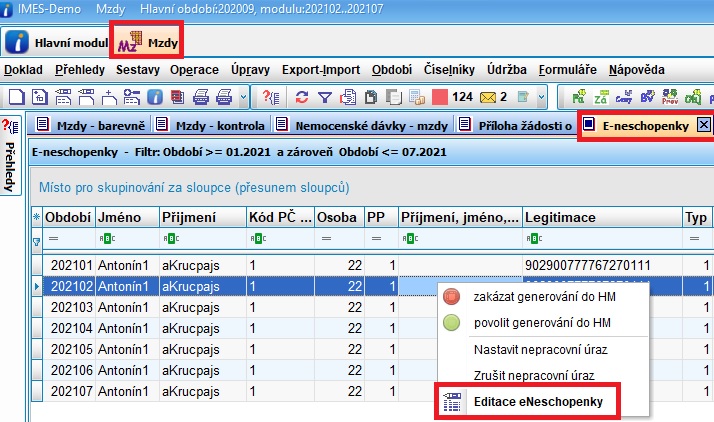Choose zakázat generování do HM
714x422 pixels.
(526, 297)
